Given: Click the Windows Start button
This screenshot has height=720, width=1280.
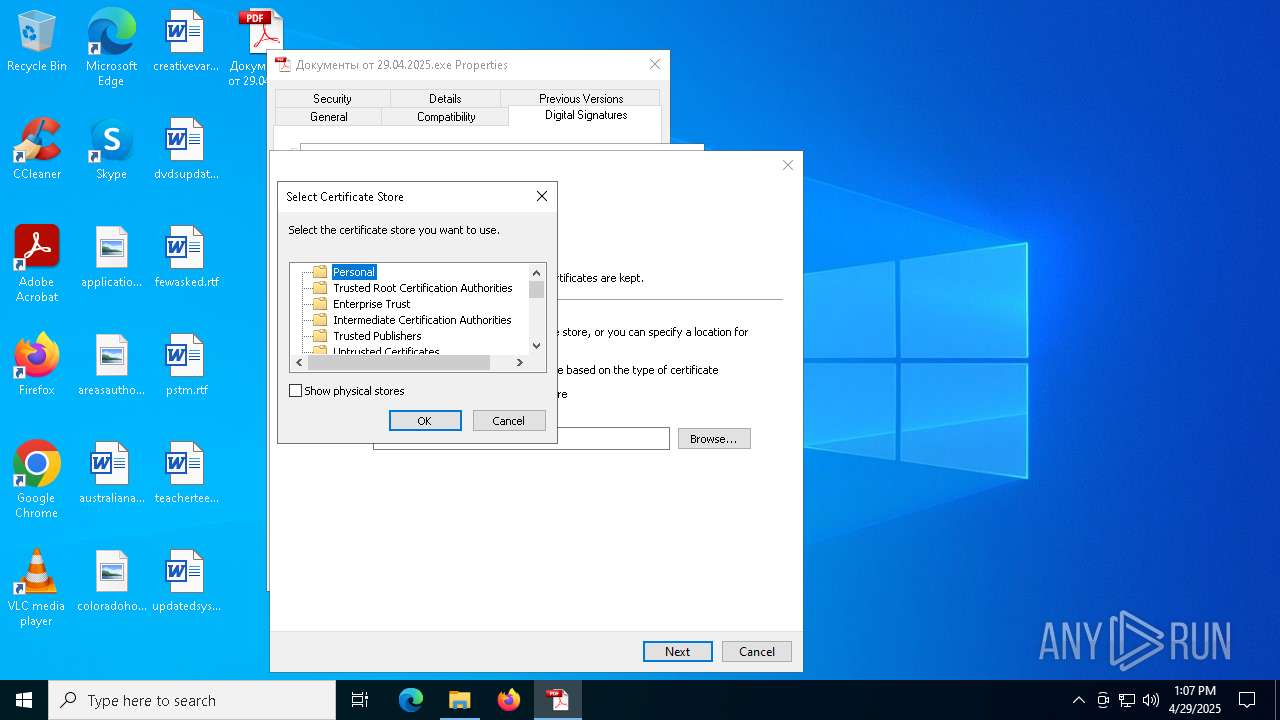Looking at the screenshot, I should [x=24, y=700].
